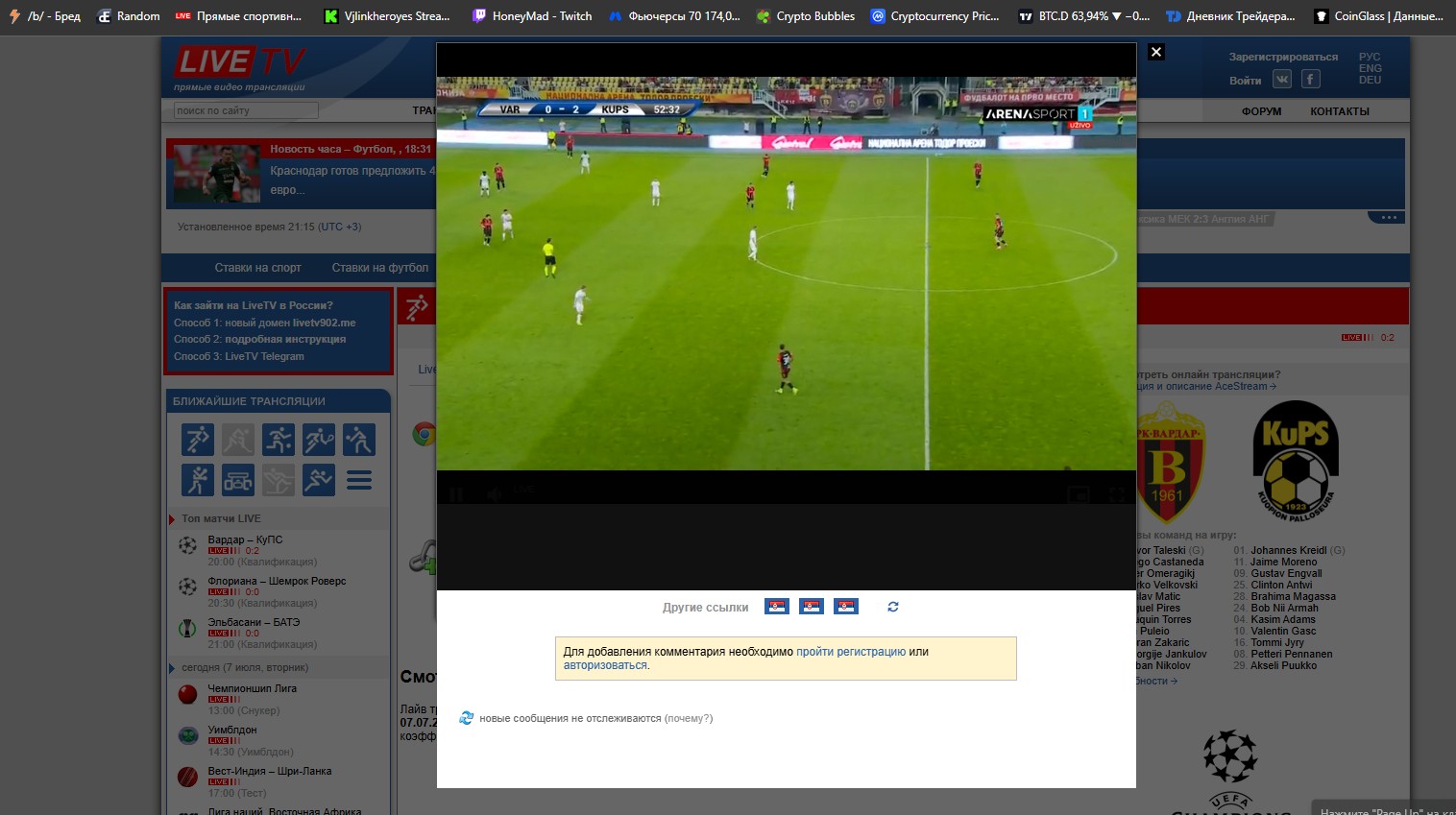
Task: Open the КОНТАКТЫ menu item
Action: [1340, 111]
